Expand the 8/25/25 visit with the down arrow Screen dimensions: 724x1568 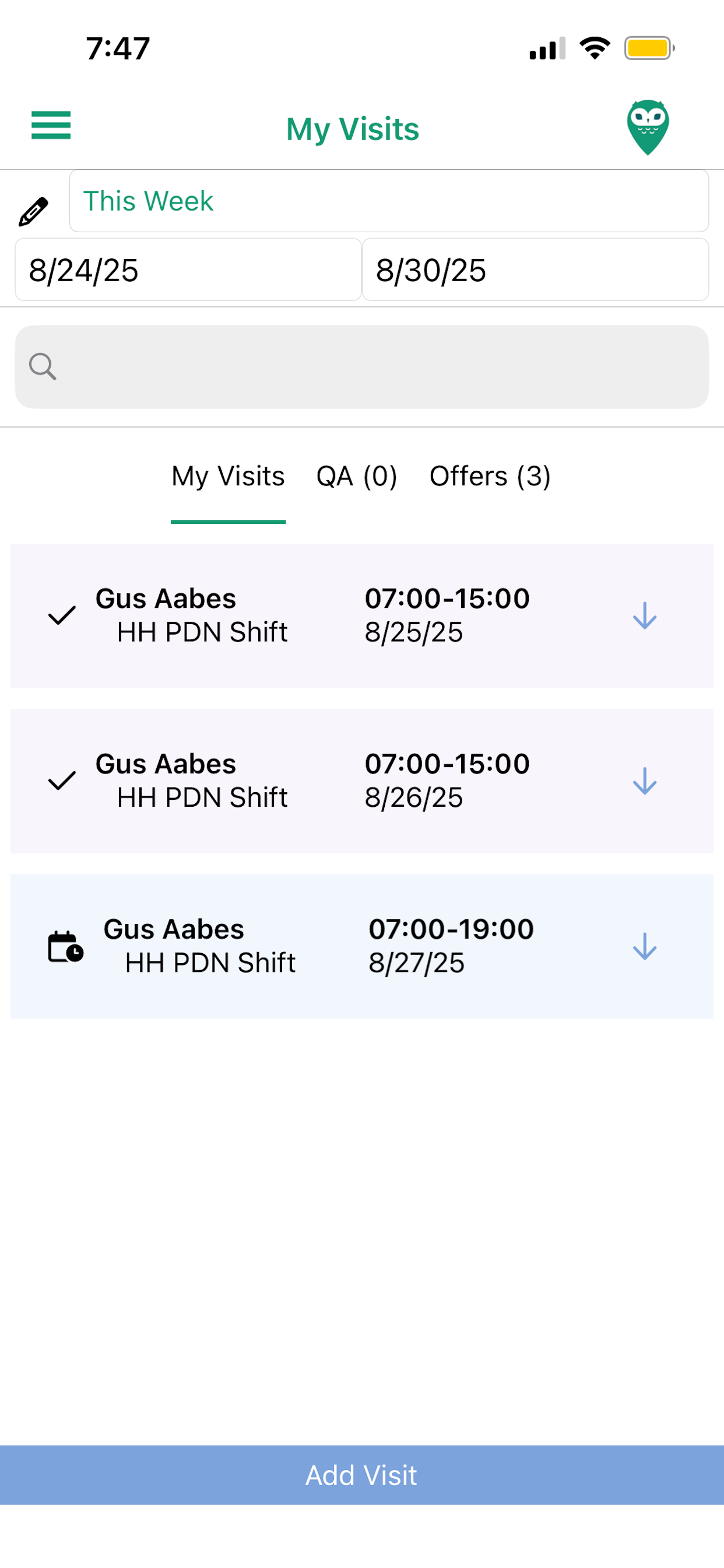(645, 615)
